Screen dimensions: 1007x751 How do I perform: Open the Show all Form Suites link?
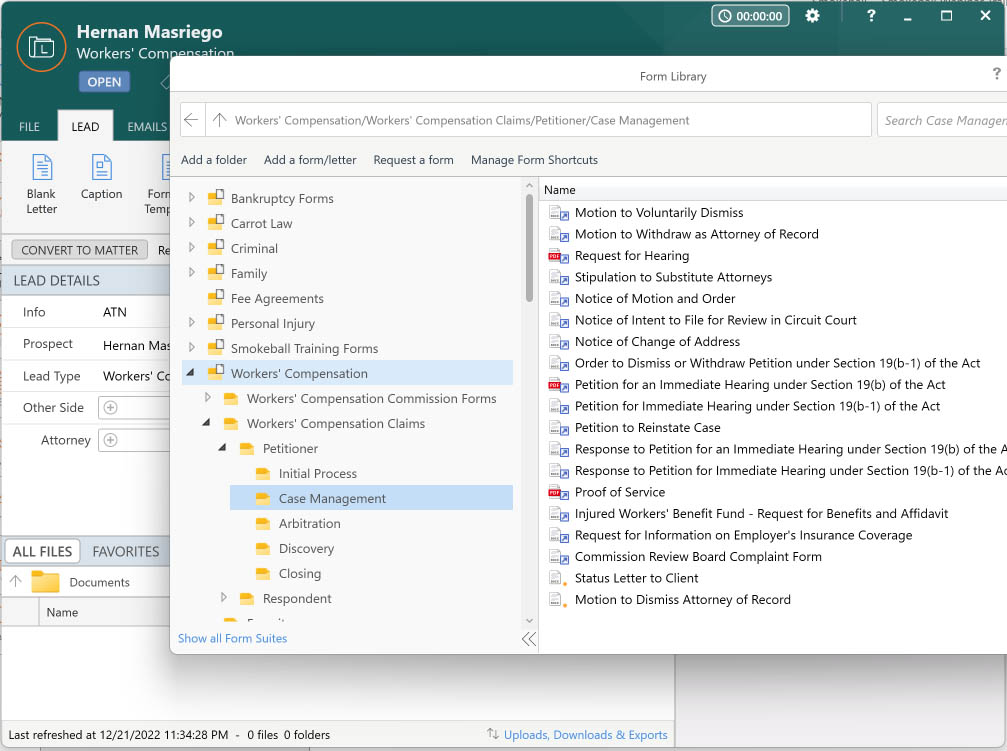coord(232,638)
